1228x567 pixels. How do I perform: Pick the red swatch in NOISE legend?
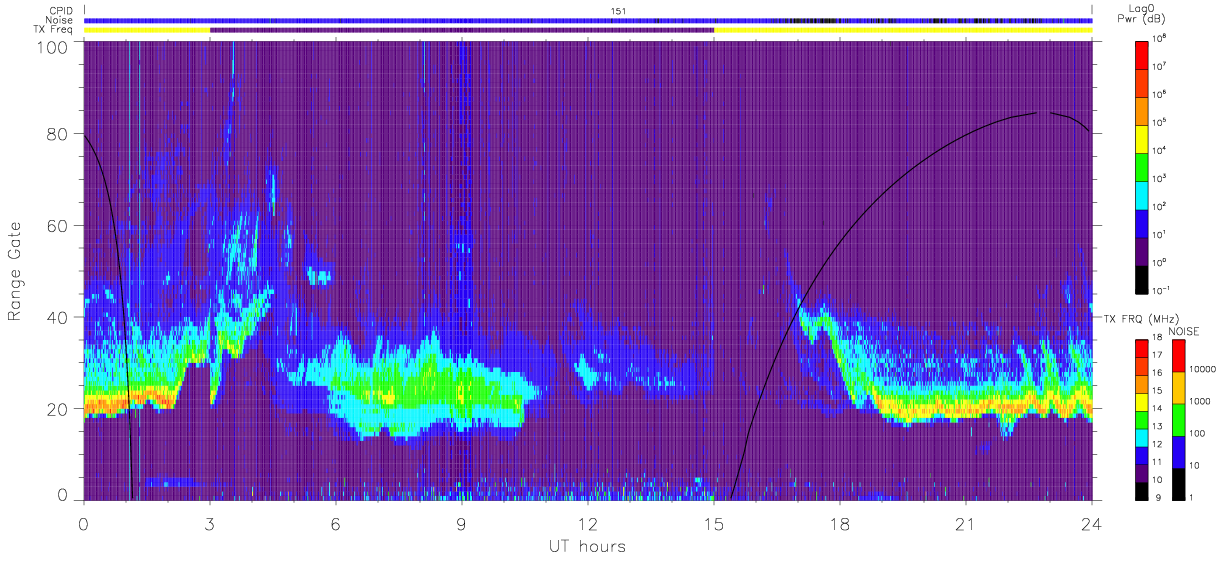click(1179, 356)
